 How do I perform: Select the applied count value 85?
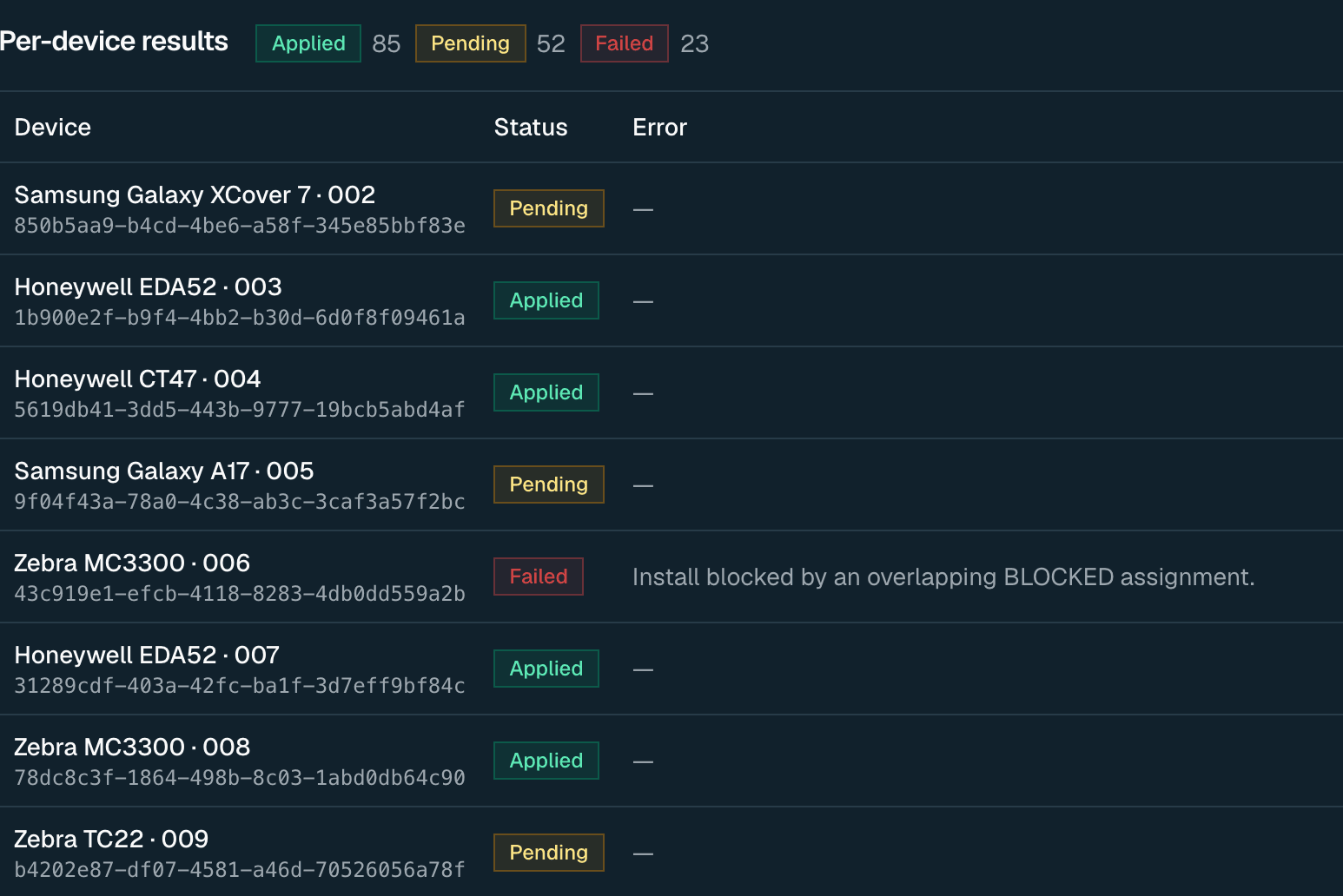387,43
